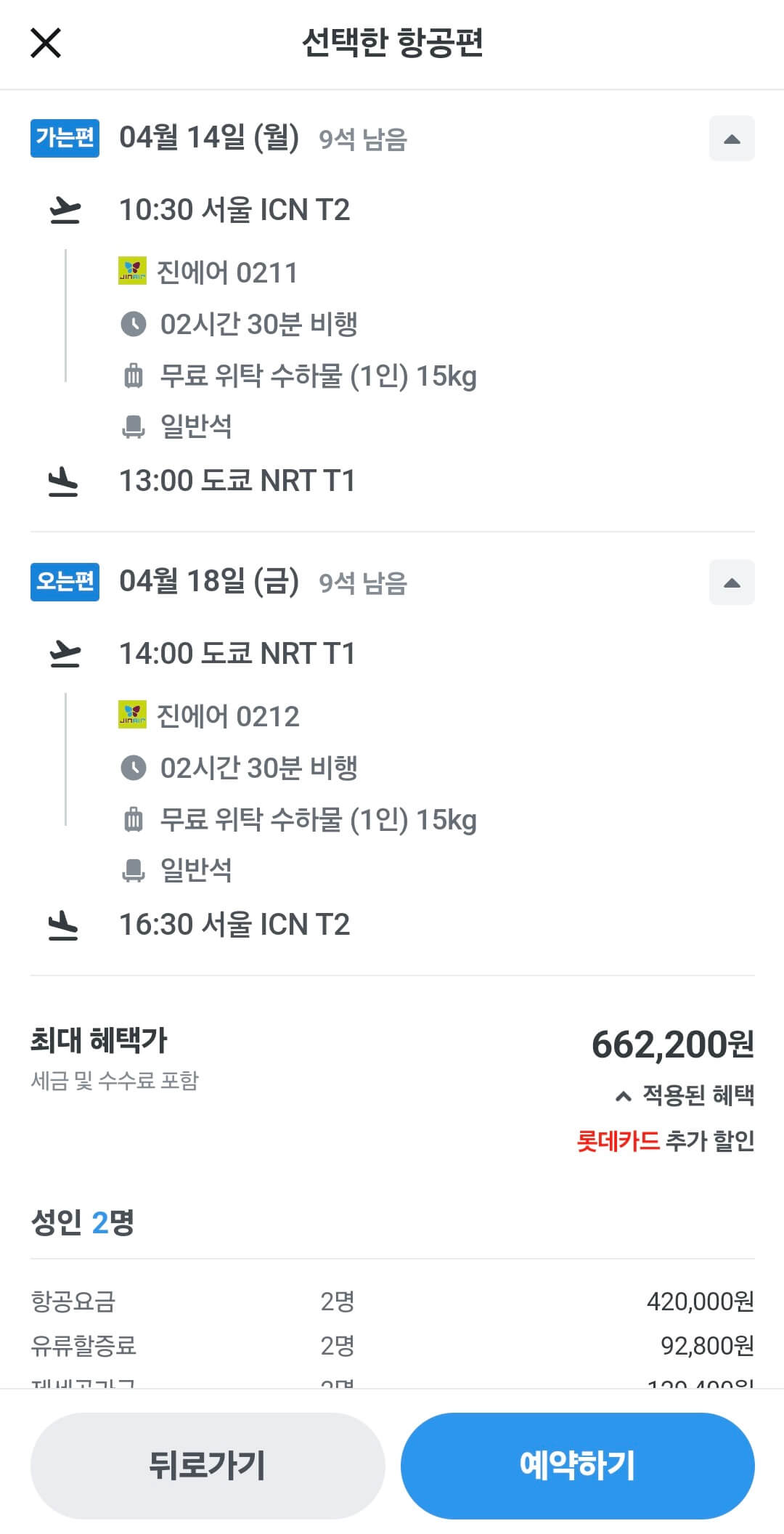
Task: Select the Jin Air logo beside 진에어 0212
Action: [132, 715]
